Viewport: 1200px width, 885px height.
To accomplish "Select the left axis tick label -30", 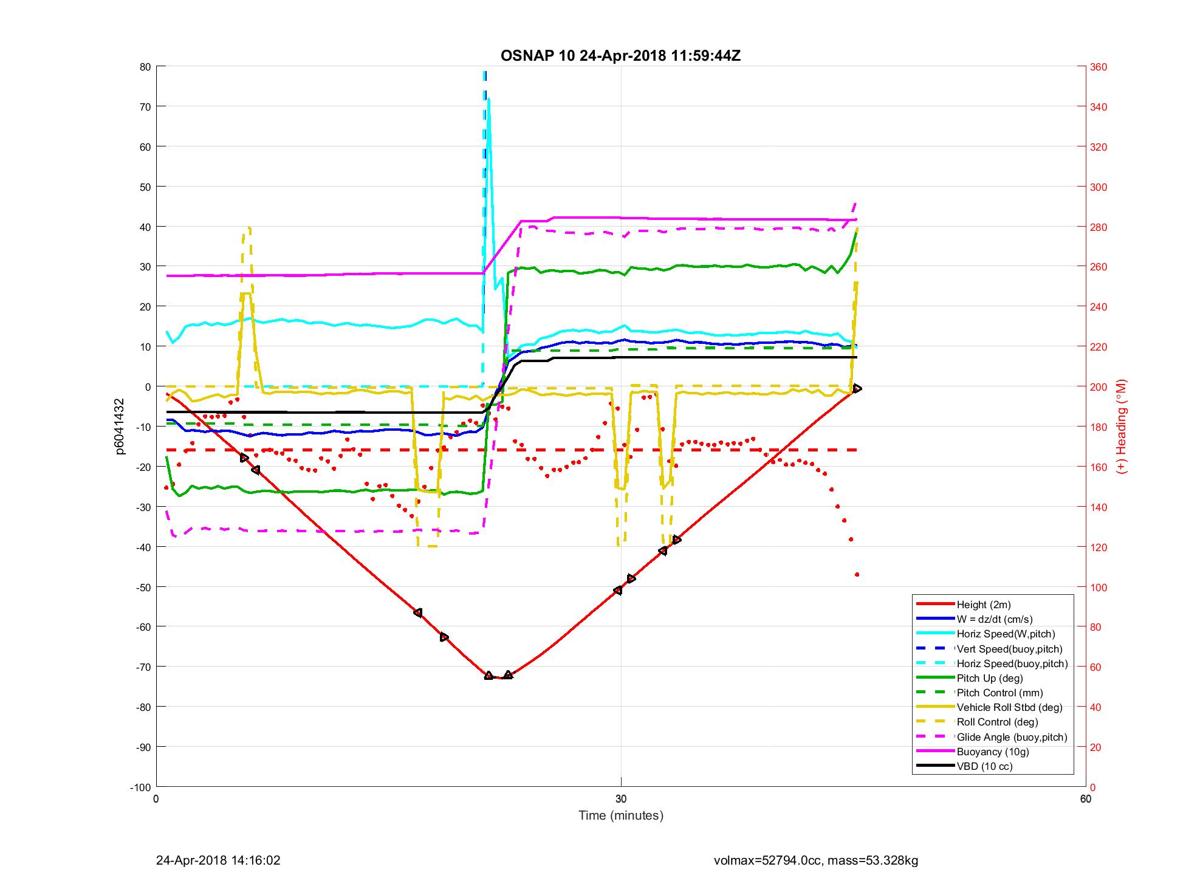I will click(x=143, y=507).
